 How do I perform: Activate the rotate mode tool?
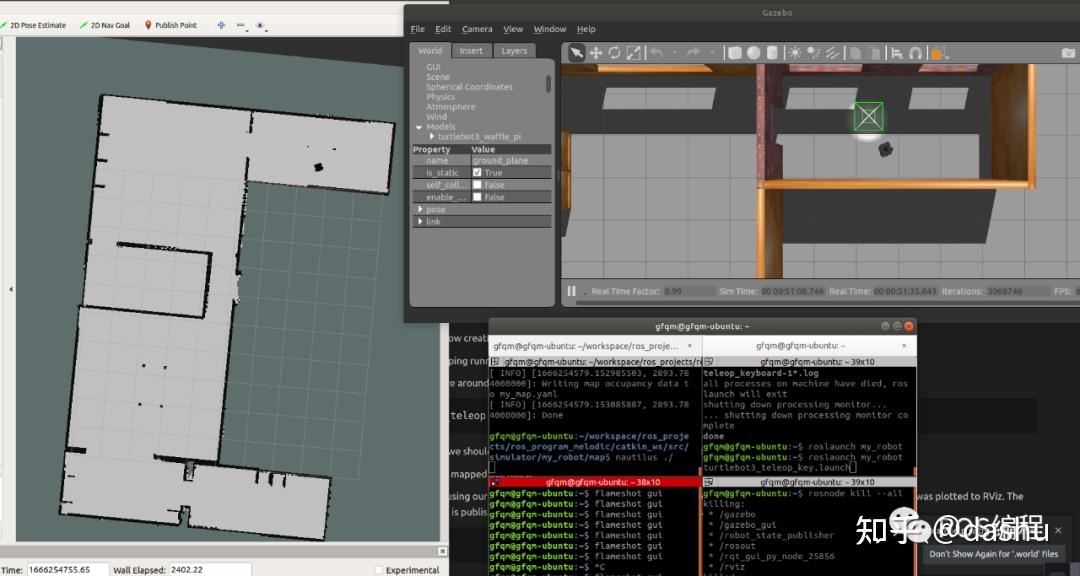tap(614, 53)
